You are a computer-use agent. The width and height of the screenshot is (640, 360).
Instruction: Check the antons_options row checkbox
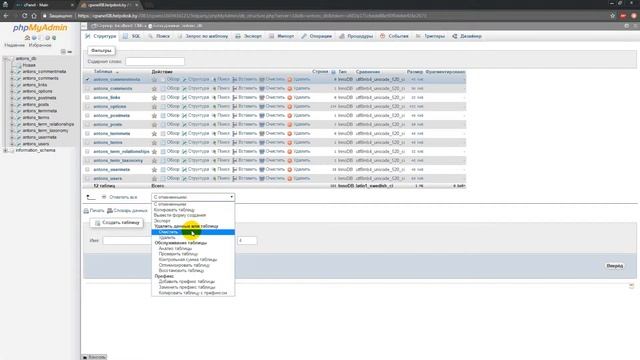pos(87,106)
